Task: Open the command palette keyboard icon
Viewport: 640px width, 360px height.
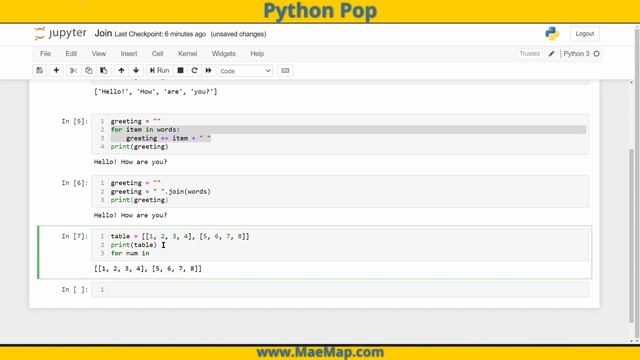Action: pos(285,71)
